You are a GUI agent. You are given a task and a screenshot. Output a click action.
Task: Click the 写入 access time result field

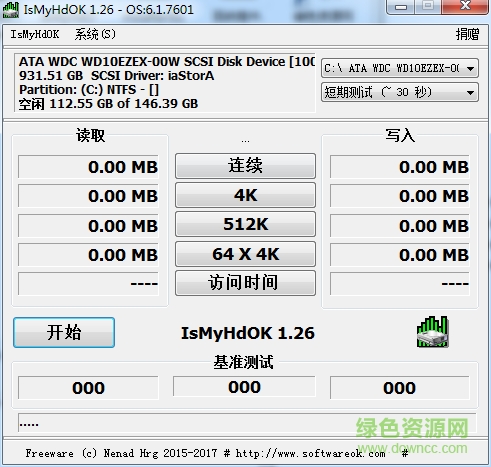coord(400,284)
